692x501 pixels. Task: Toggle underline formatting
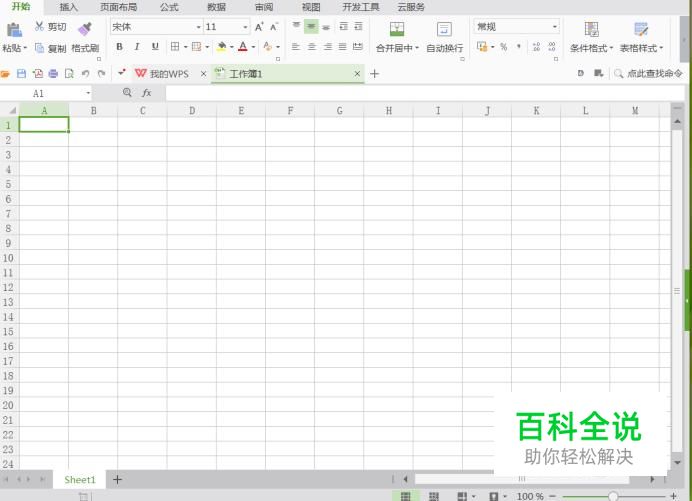pyautogui.click(x=155, y=46)
